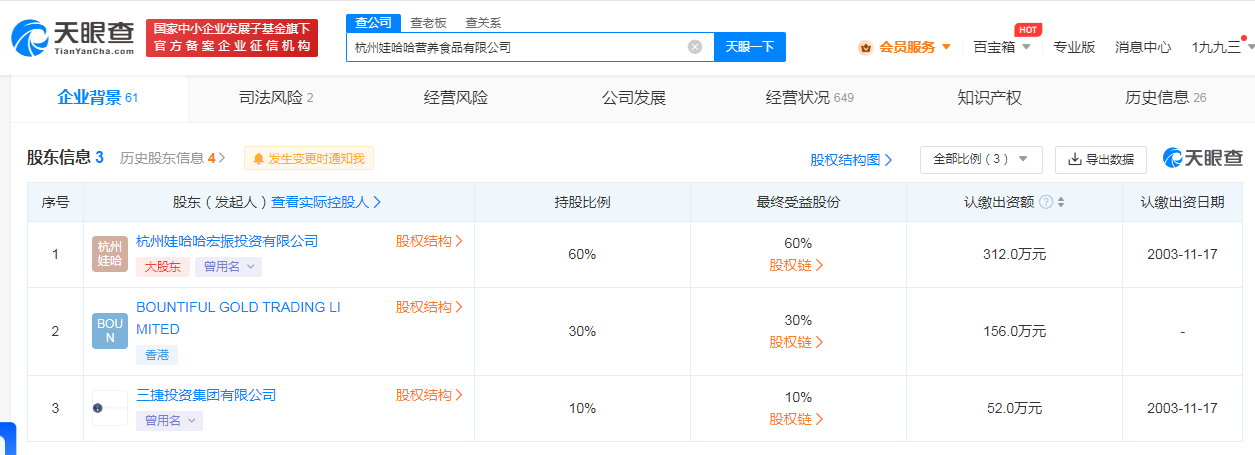The height and width of the screenshot is (455, 1255).
Task: Click the 香港 tag
Action: point(157,355)
